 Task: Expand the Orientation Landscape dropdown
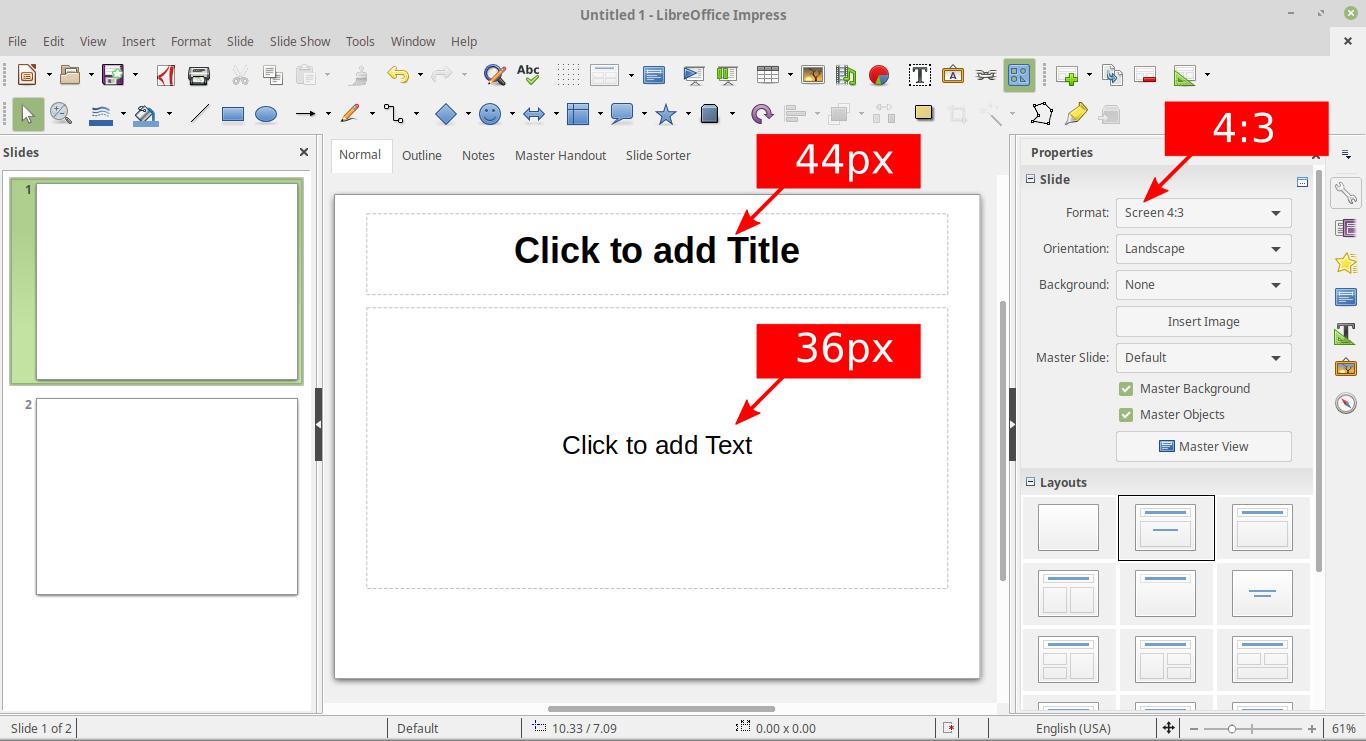point(1203,249)
